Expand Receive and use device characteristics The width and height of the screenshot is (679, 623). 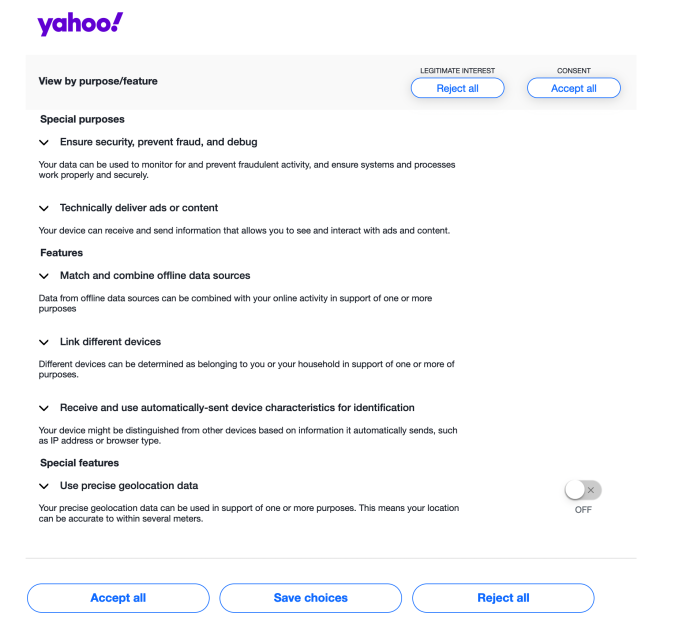(44, 409)
